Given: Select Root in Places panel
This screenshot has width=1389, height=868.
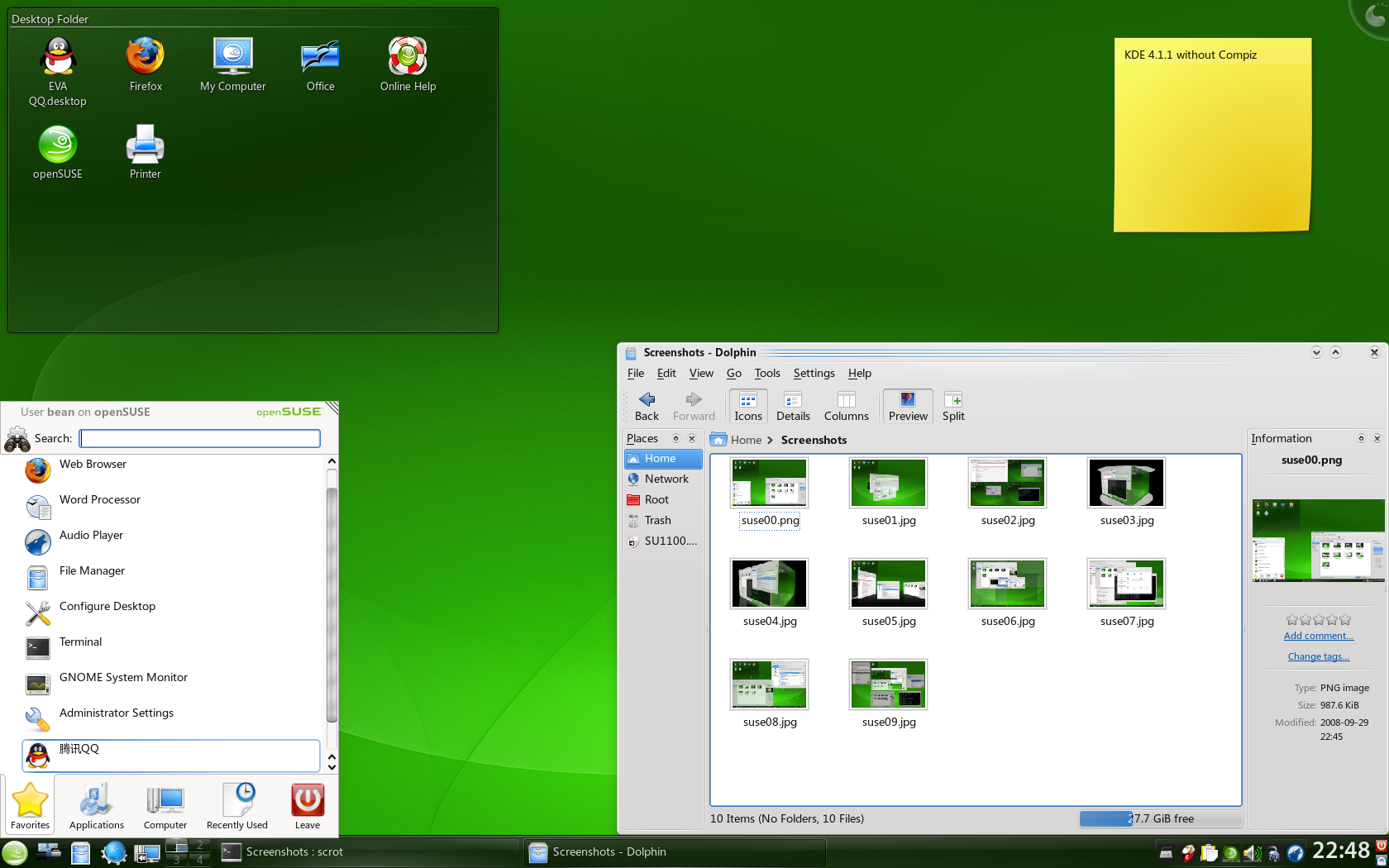Looking at the screenshot, I should [663, 500].
